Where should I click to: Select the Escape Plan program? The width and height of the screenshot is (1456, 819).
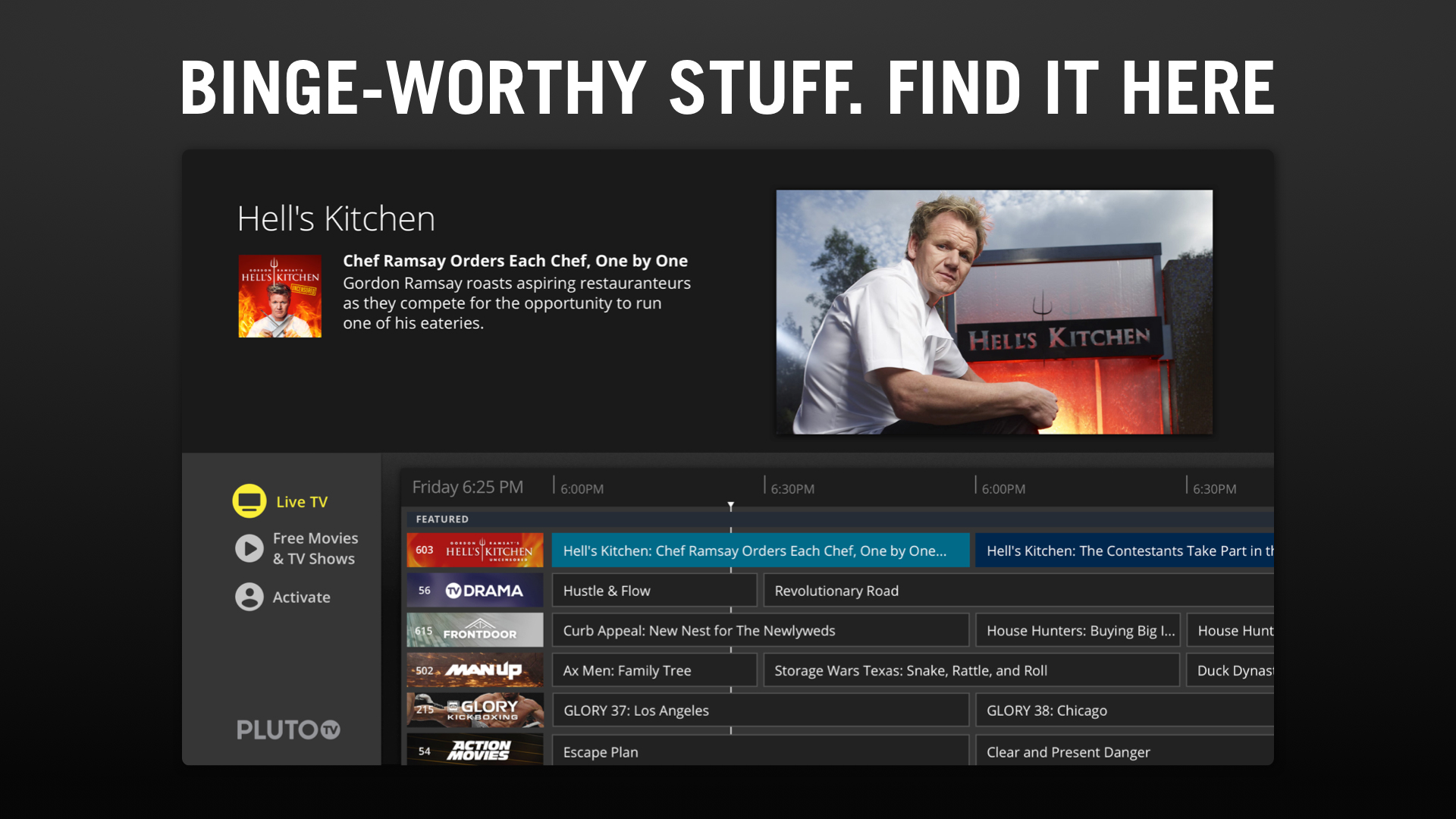761,751
